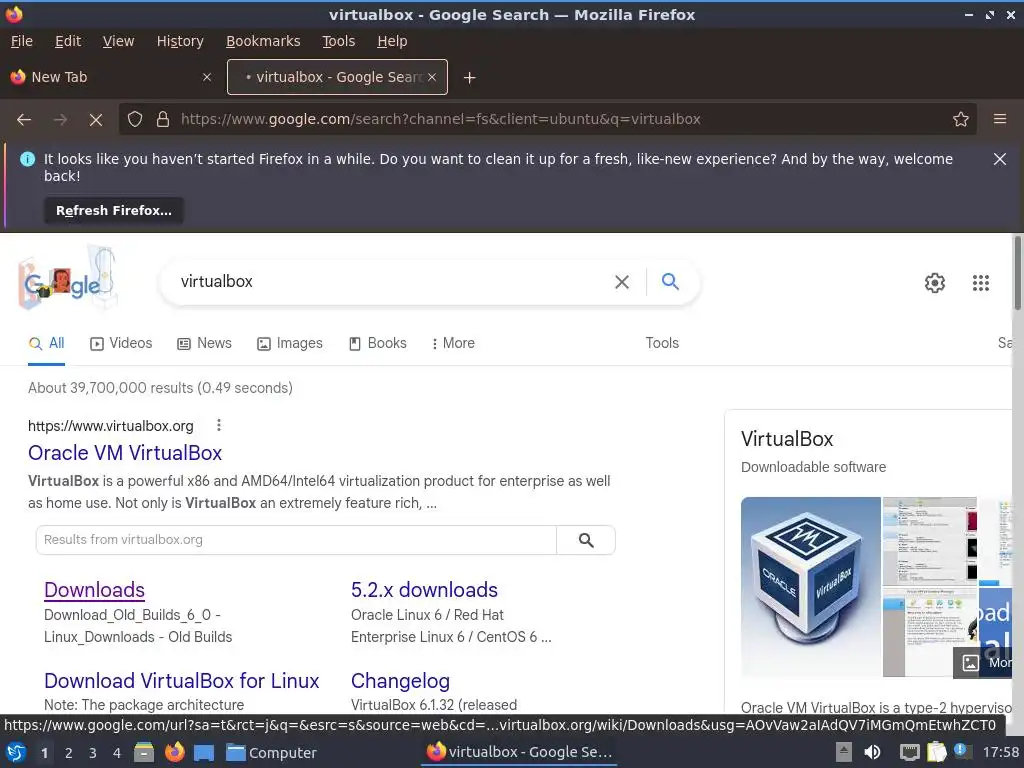Clear the Google search box text
This screenshot has width=1024, height=768.
point(622,282)
